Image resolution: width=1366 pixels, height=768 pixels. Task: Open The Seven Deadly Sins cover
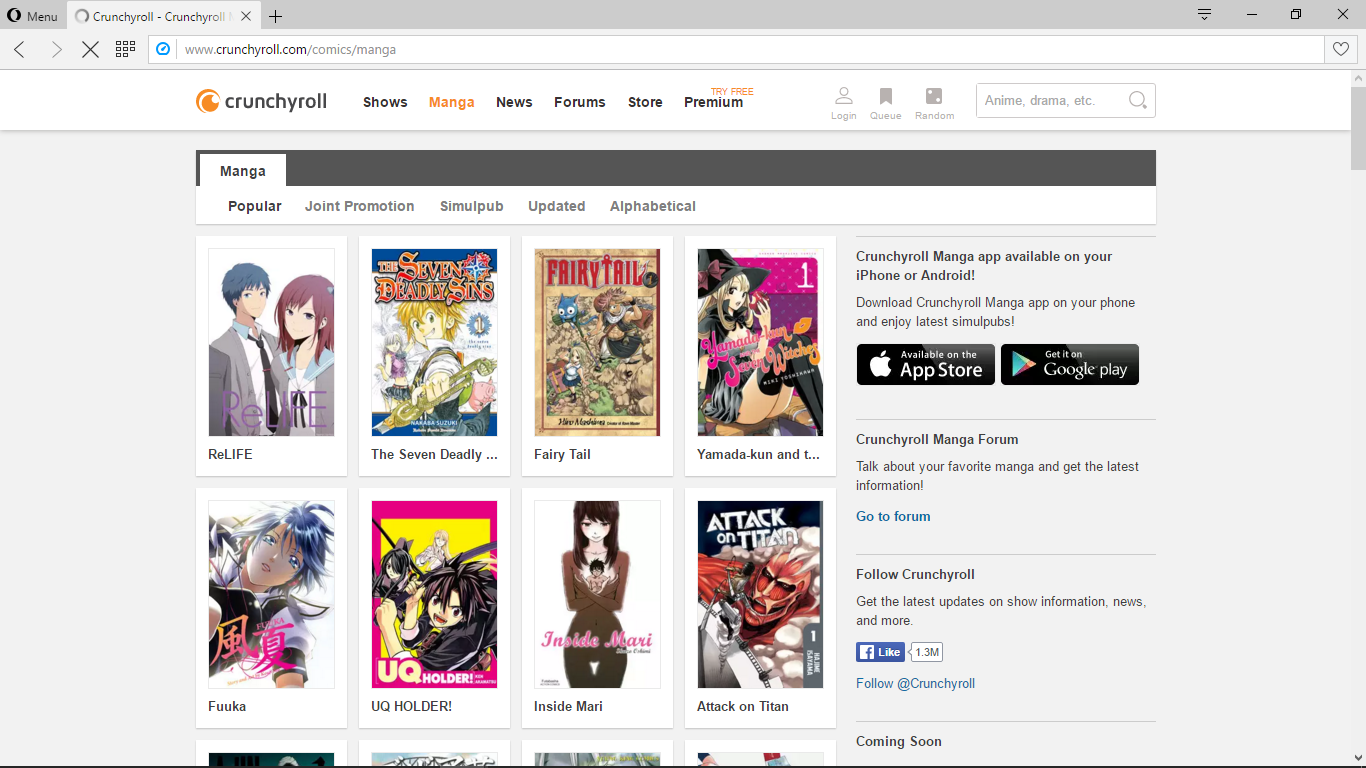pyautogui.click(x=434, y=342)
